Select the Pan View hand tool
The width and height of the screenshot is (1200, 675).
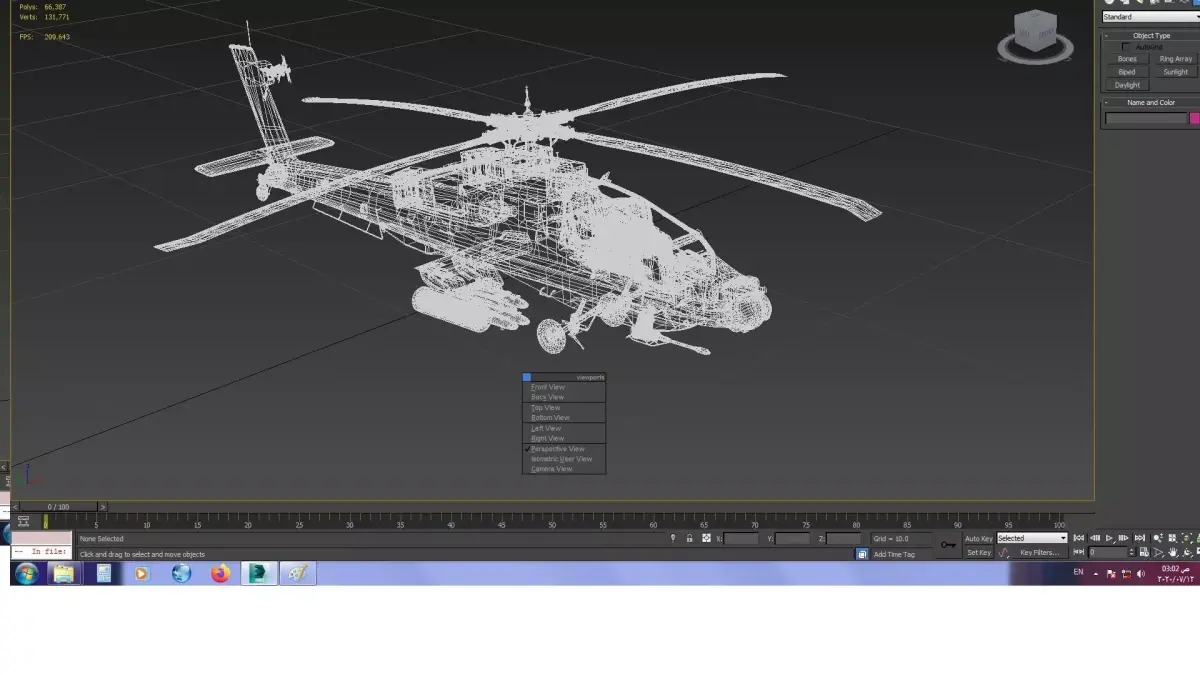pyautogui.click(x=1173, y=552)
